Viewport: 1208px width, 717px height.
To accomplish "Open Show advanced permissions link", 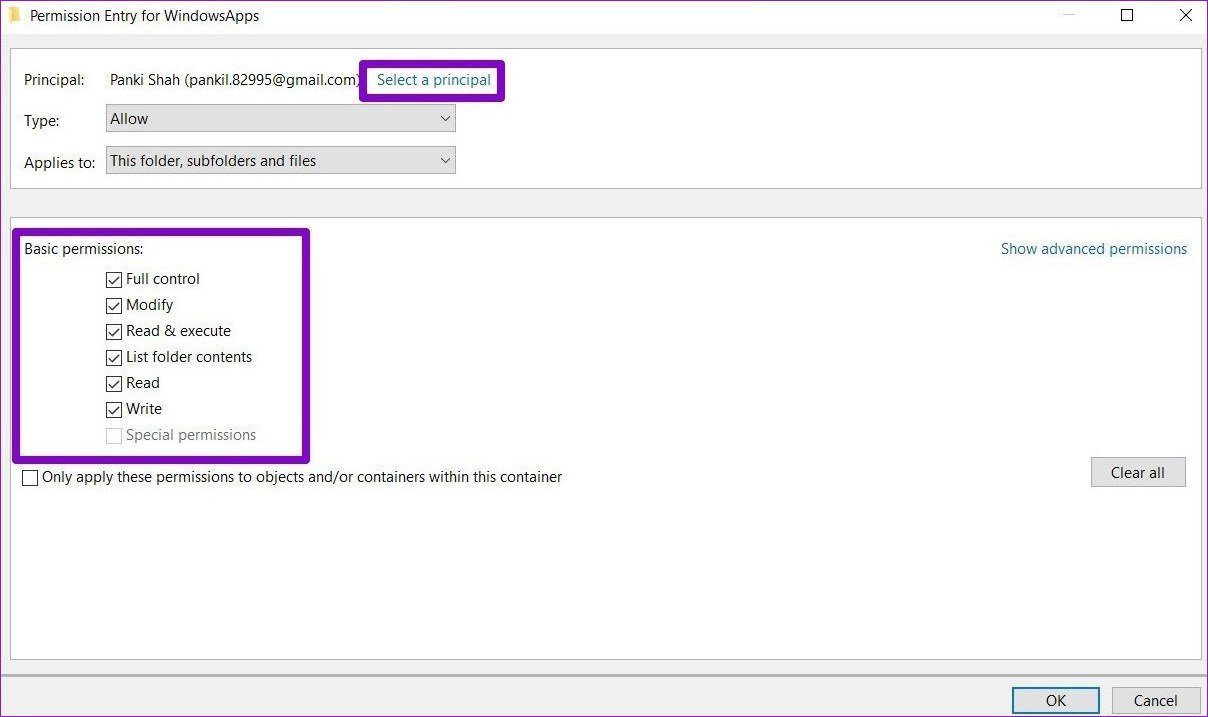I will [x=1094, y=249].
